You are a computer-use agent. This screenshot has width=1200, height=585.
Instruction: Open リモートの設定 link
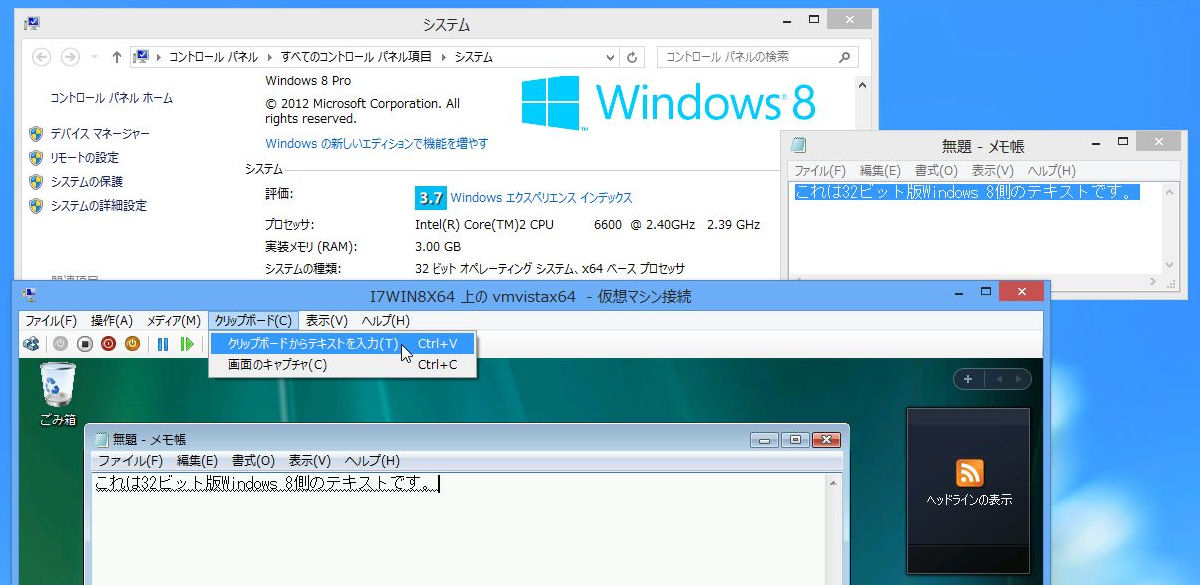(84, 158)
